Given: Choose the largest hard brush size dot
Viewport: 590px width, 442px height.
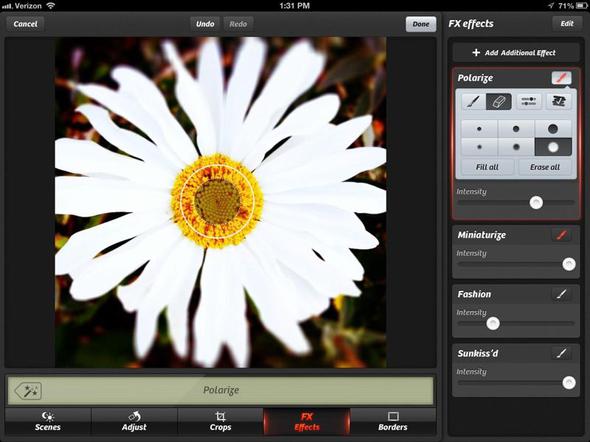Looking at the screenshot, I should (553, 129).
